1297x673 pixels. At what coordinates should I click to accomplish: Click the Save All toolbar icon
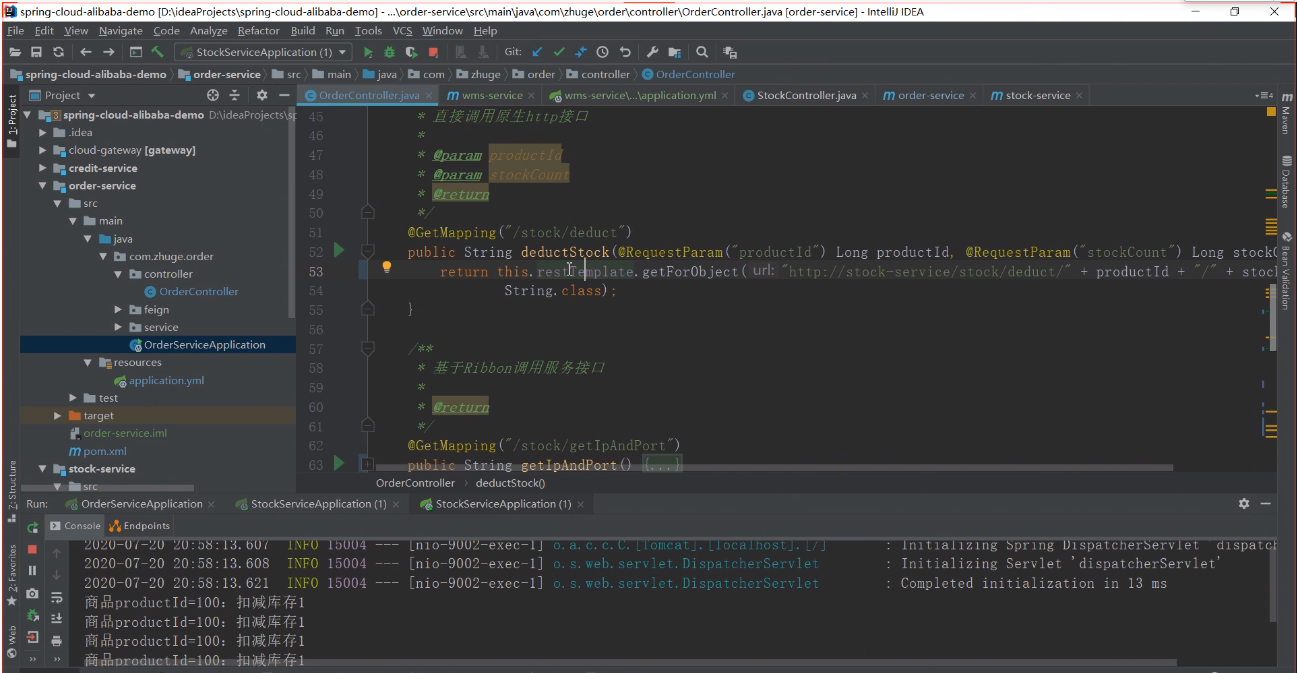click(37, 52)
